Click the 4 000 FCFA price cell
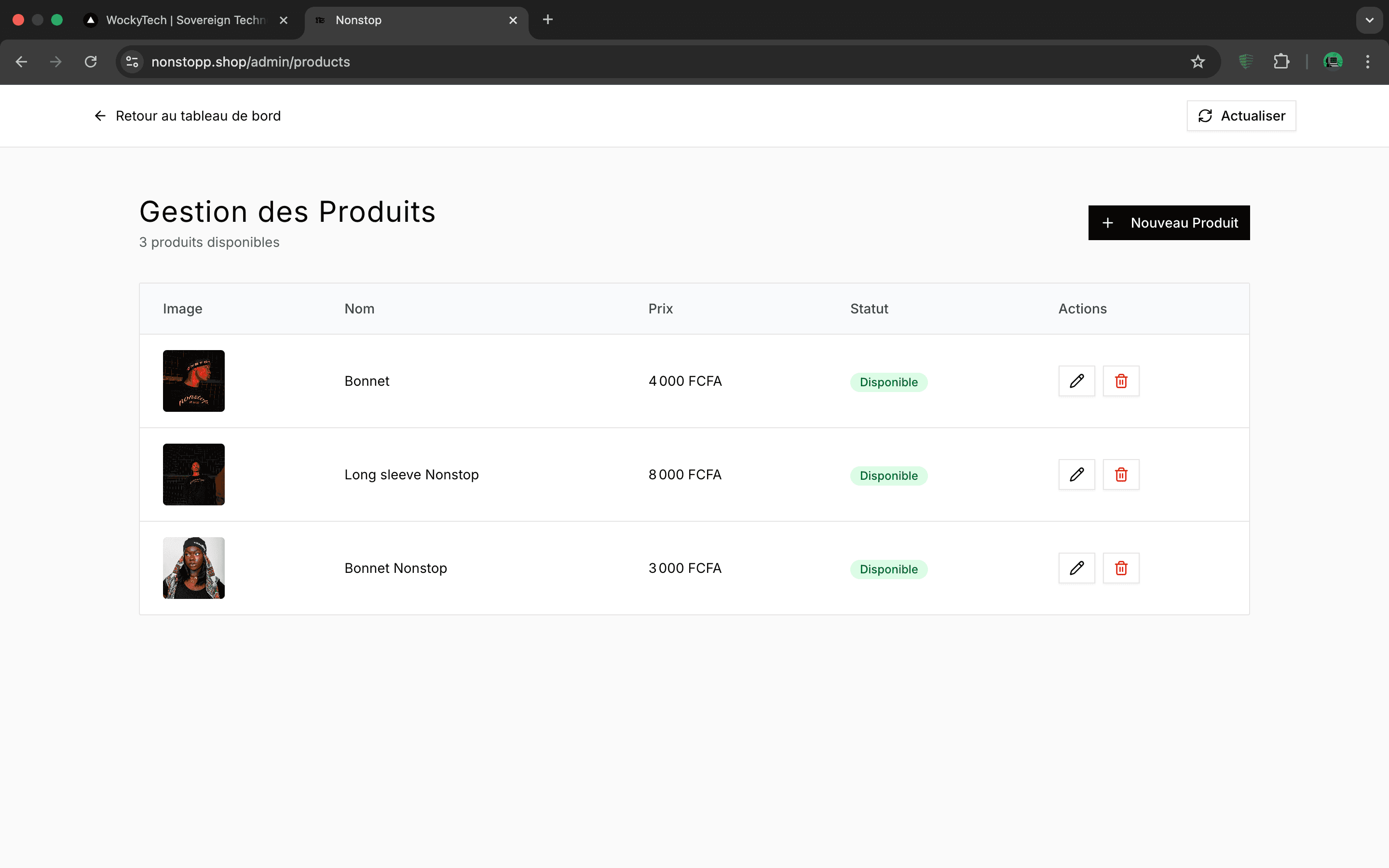 685,381
